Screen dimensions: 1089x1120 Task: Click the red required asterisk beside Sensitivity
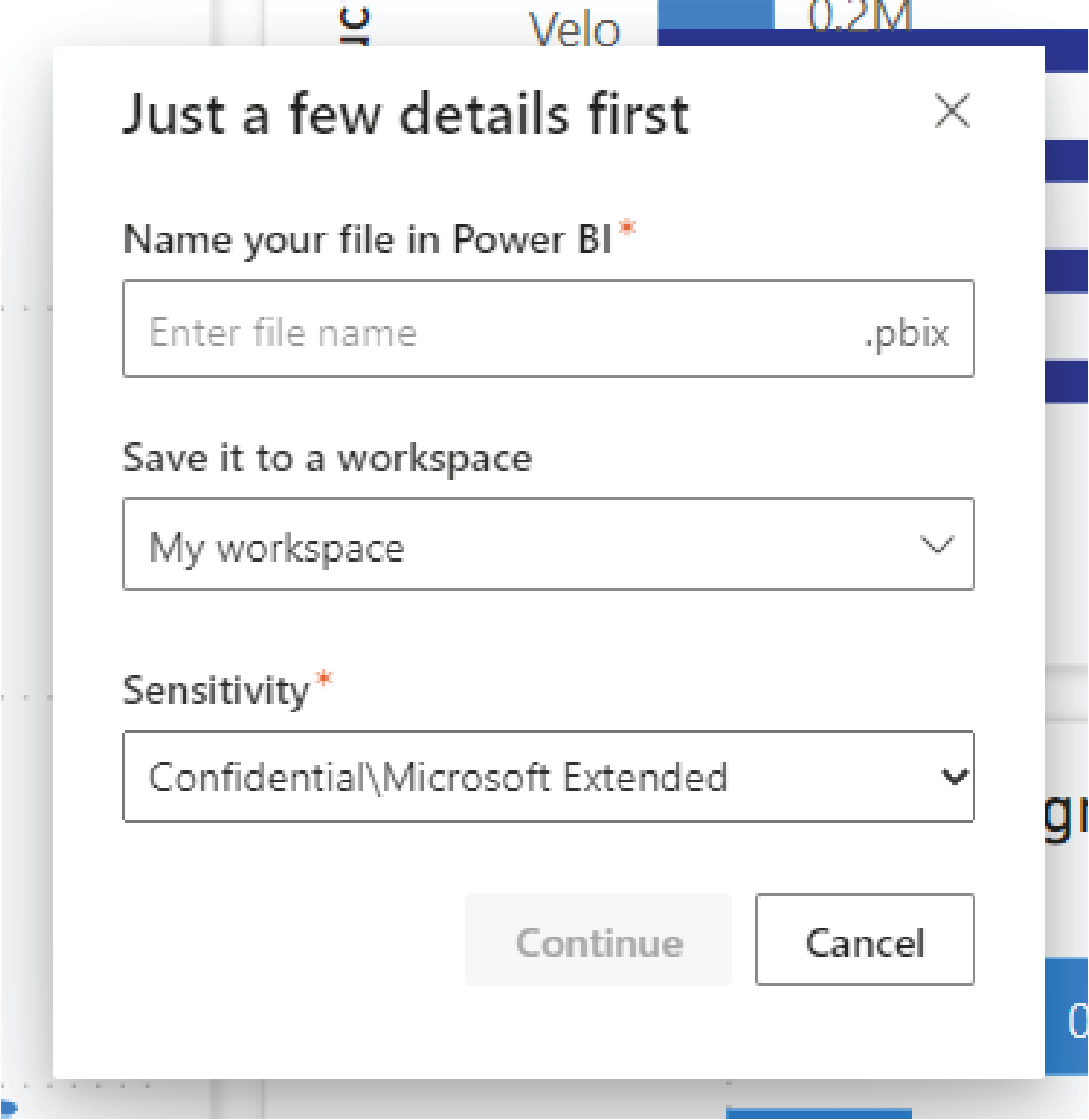[324, 678]
